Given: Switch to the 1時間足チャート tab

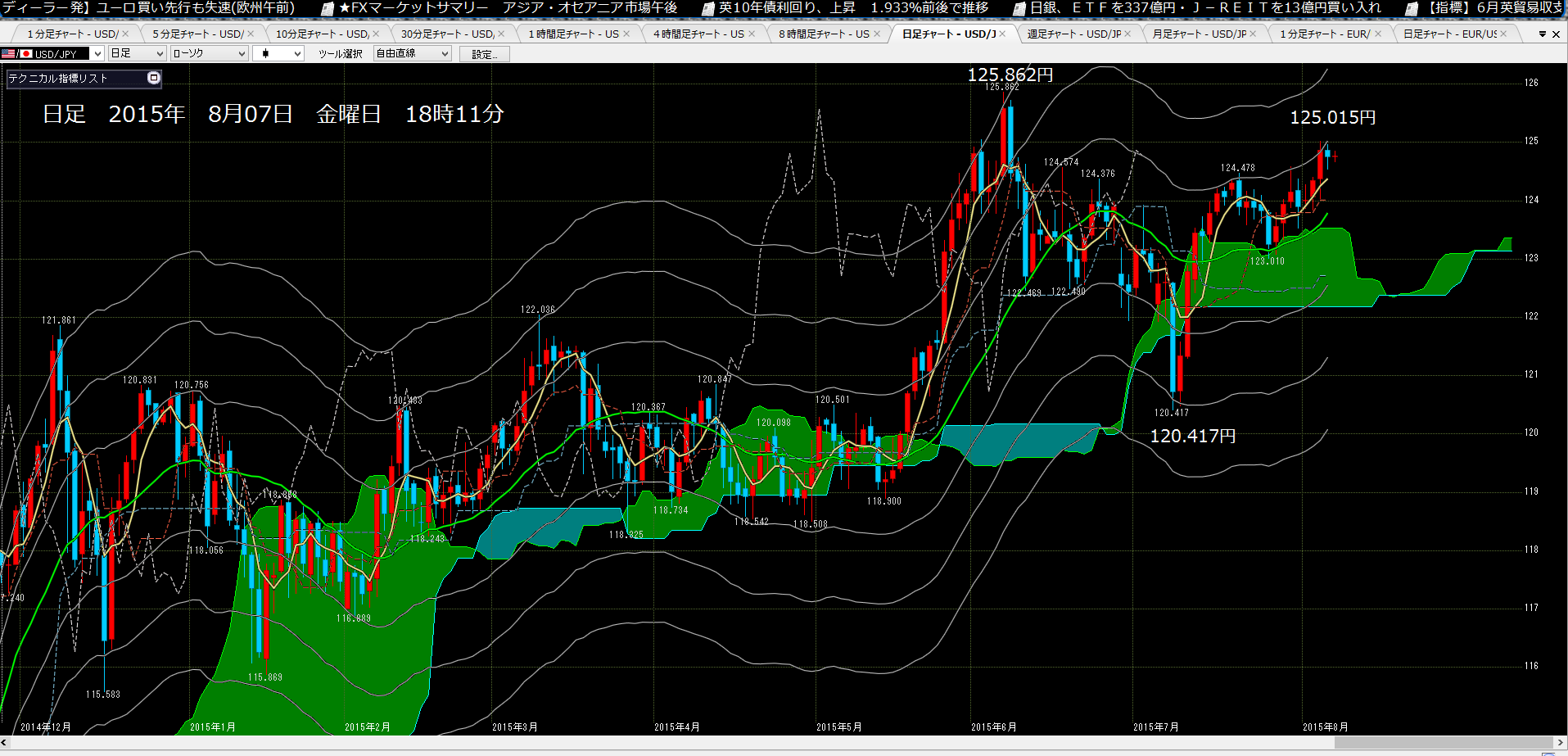Looking at the screenshot, I should 573,34.
